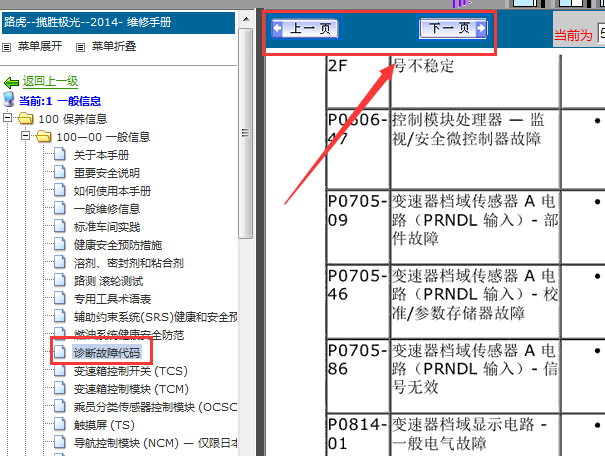This screenshot has height=456, width=605.
Task: Click the title 路虎--揽胜极光--2014- 维修手册
Action: (x=88, y=22)
